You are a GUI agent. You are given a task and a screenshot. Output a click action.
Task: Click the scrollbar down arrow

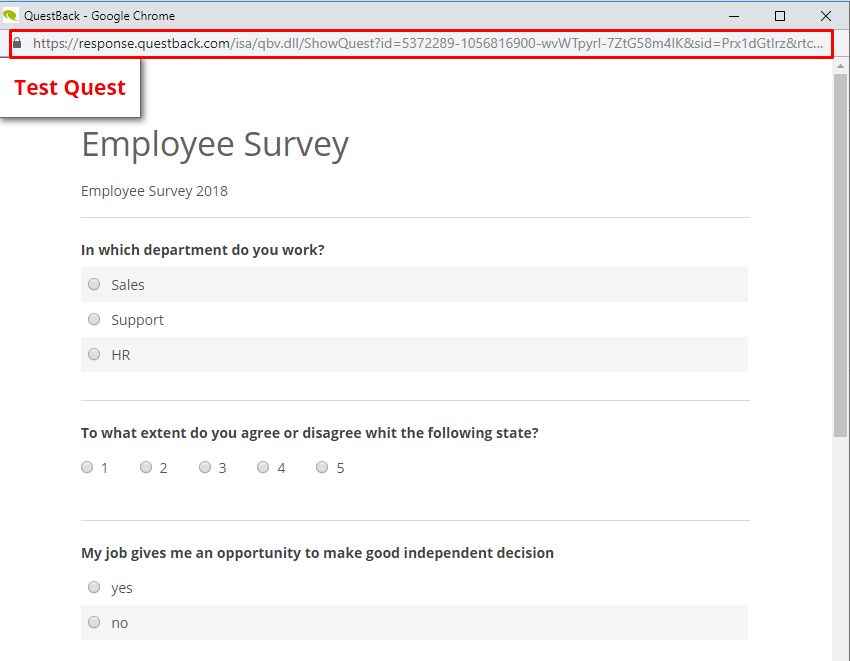point(840,653)
